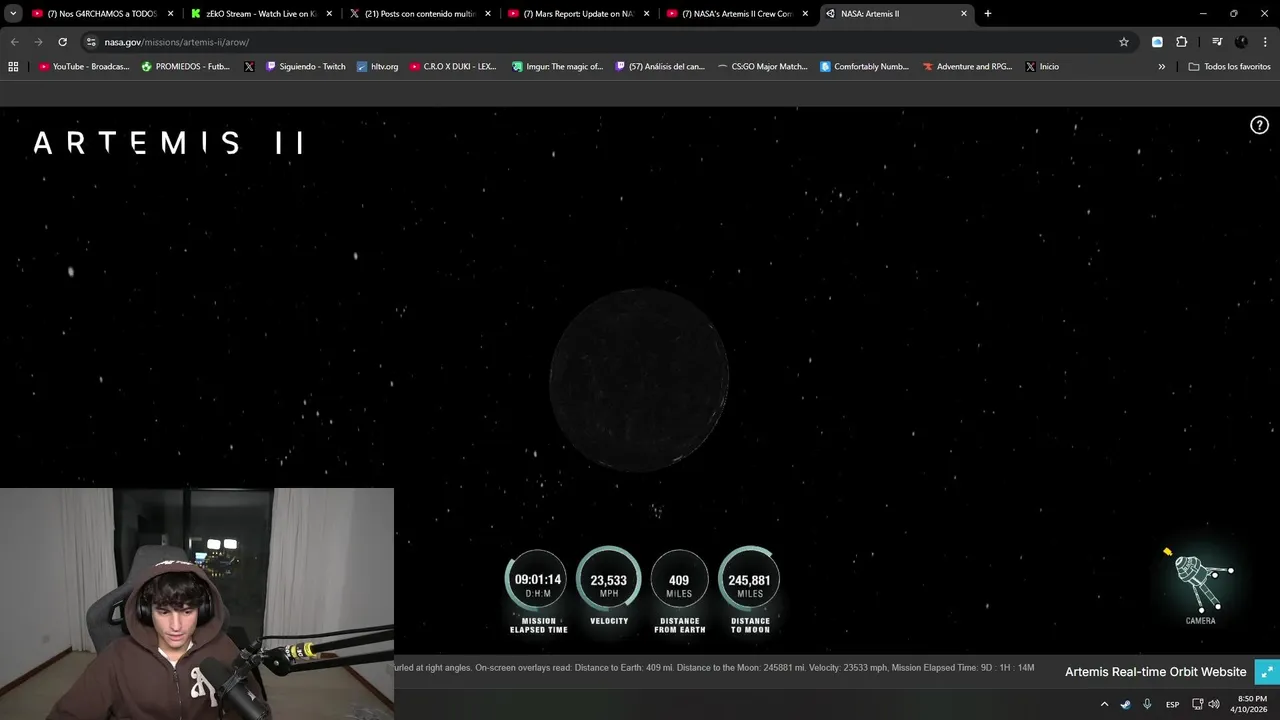Image resolution: width=1280 pixels, height=720 pixels.
Task: Show hidden system tray icons
Action: [1104, 704]
